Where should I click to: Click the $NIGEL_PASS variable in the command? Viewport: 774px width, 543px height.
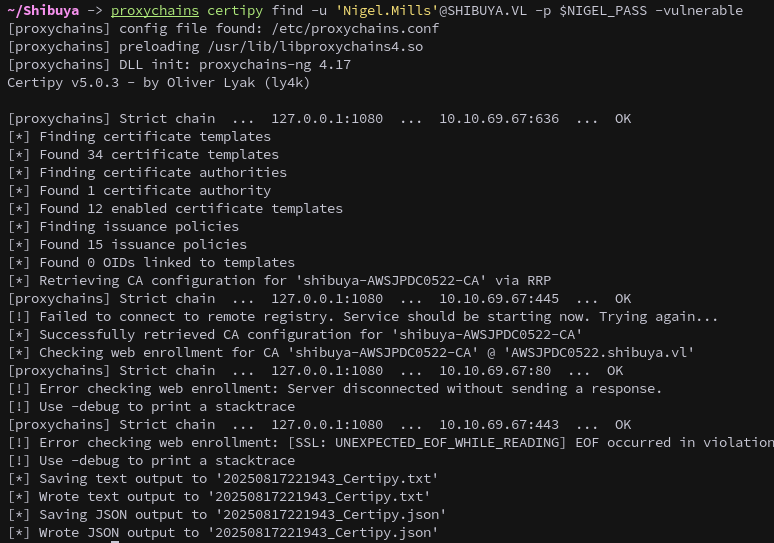603,10
